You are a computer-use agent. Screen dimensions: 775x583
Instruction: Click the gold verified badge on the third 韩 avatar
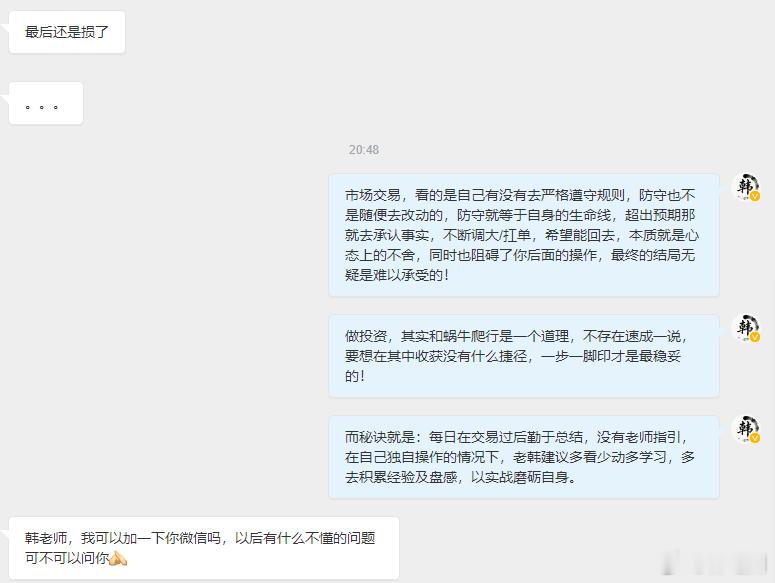pyautogui.click(x=755, y=438)
